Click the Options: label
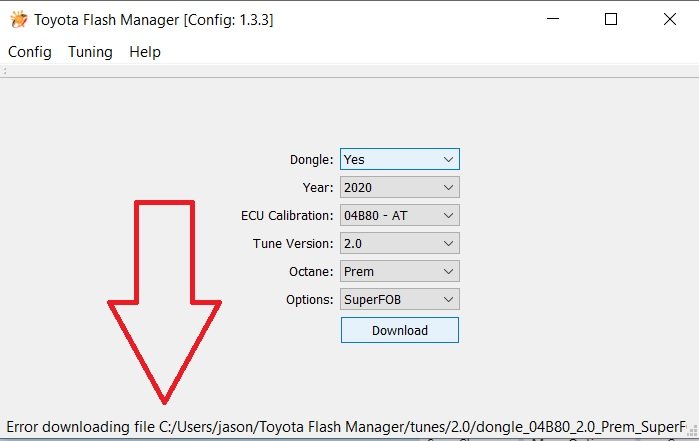 click(309, 300)
